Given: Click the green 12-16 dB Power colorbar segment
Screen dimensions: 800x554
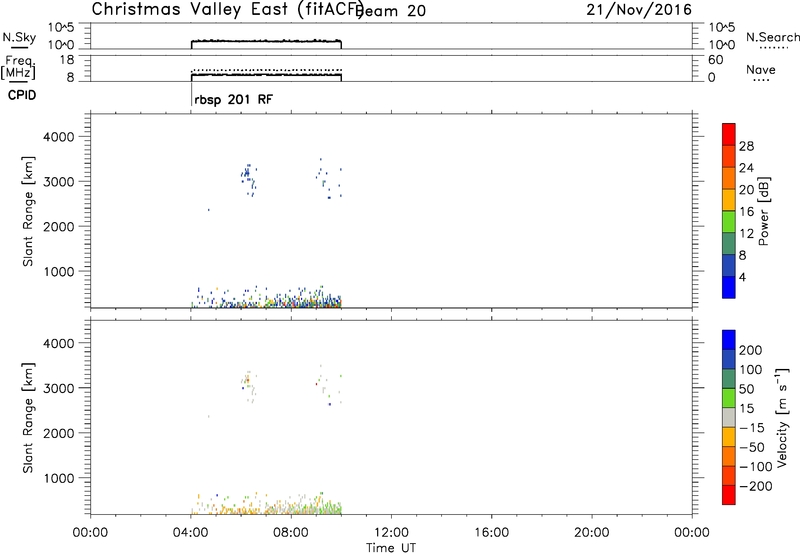Looking at the screenshot, I should tap(729, 222).
